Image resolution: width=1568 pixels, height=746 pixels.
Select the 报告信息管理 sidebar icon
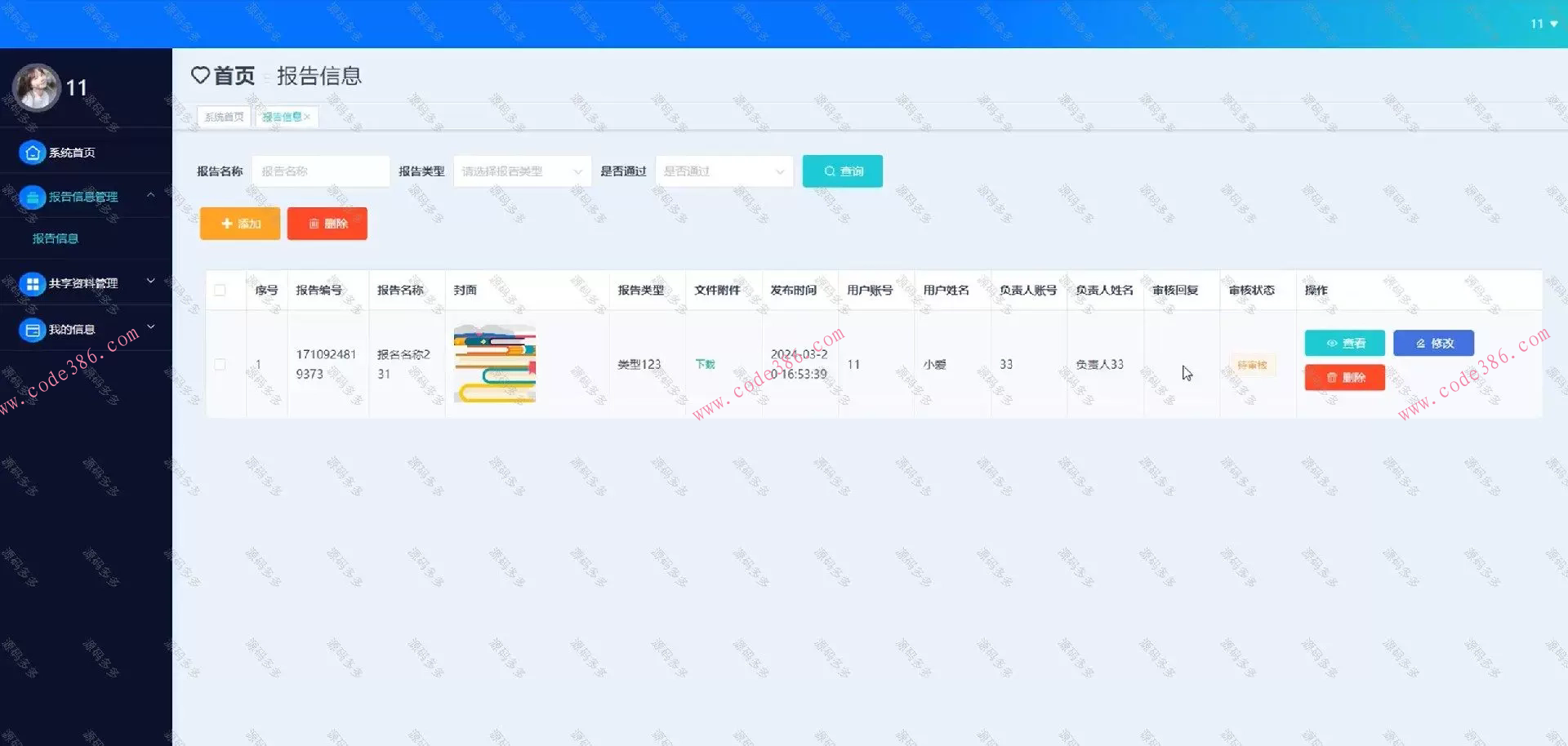32,197
